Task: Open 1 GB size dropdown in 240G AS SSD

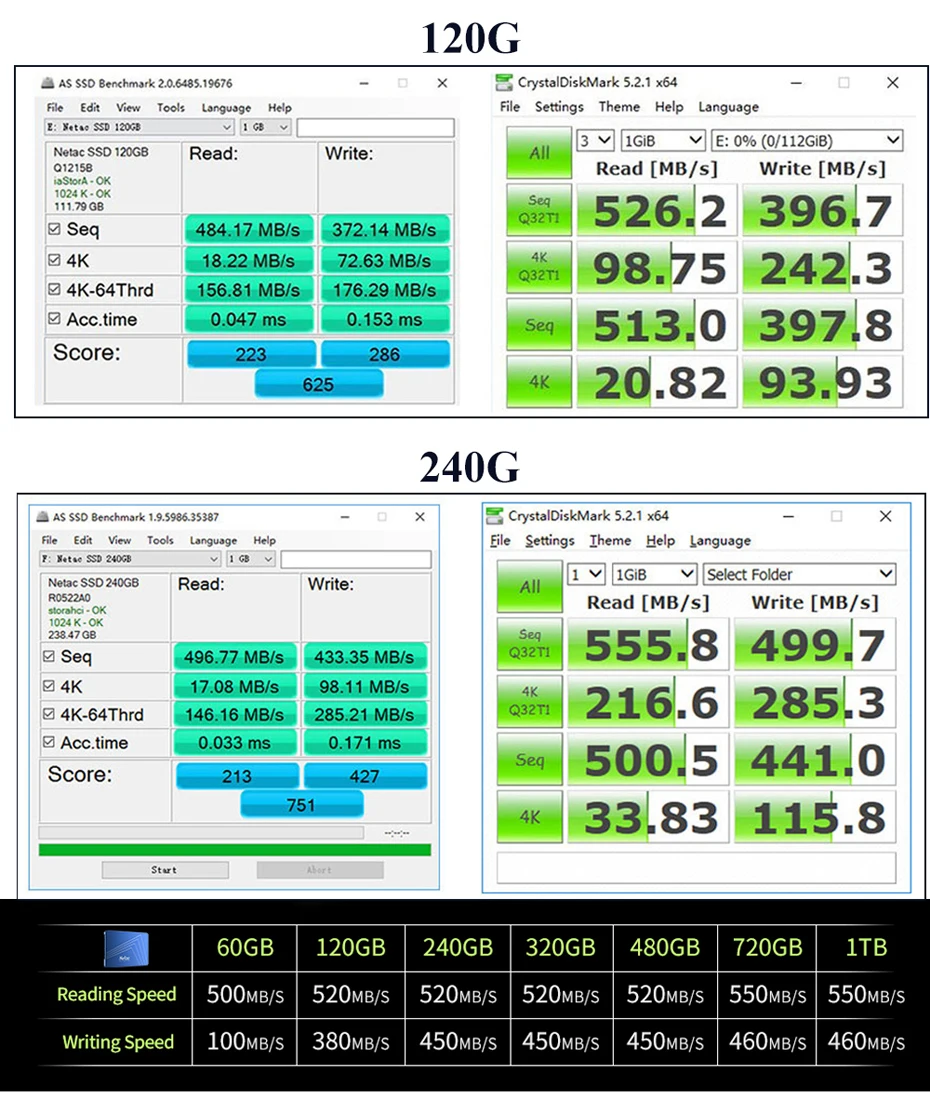Action: pyautogui.click(x=251, y=559)
